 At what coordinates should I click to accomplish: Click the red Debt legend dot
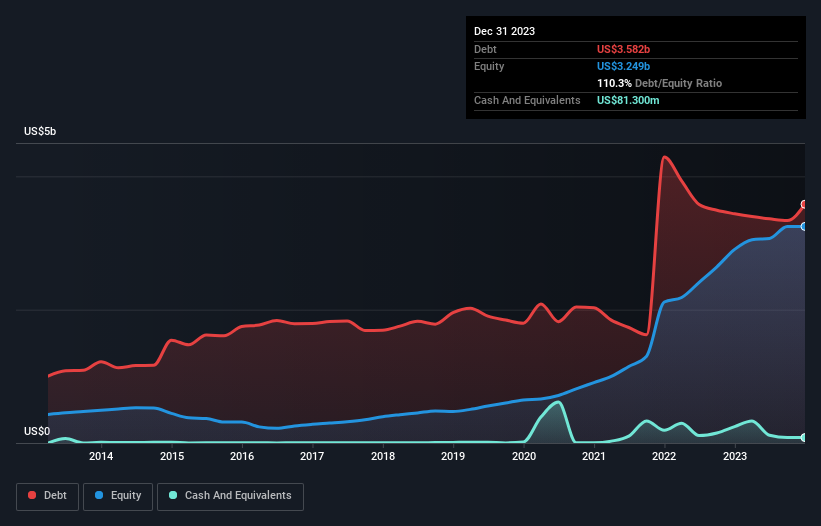point(32,495)
